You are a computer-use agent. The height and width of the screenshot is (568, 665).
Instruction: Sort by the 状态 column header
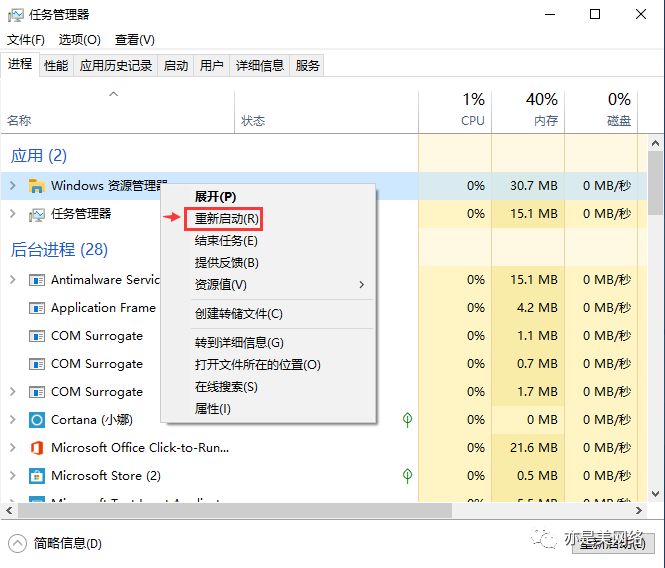coord(327,112)
